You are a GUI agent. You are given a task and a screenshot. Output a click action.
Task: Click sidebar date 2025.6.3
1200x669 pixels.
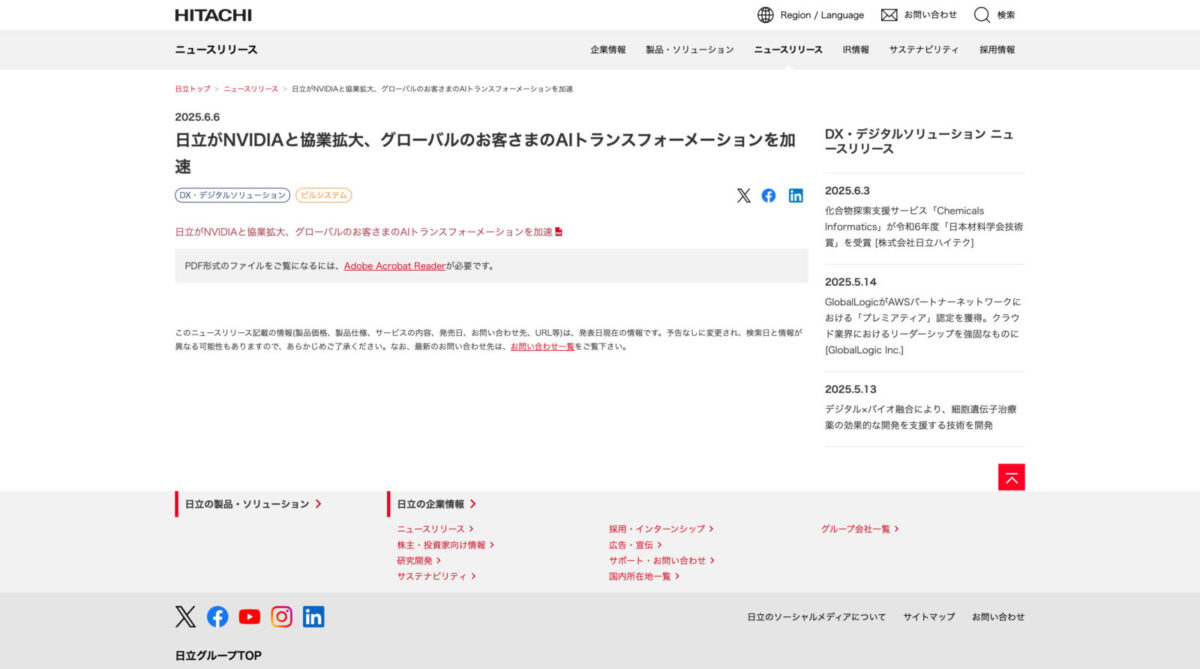point(847,190)
